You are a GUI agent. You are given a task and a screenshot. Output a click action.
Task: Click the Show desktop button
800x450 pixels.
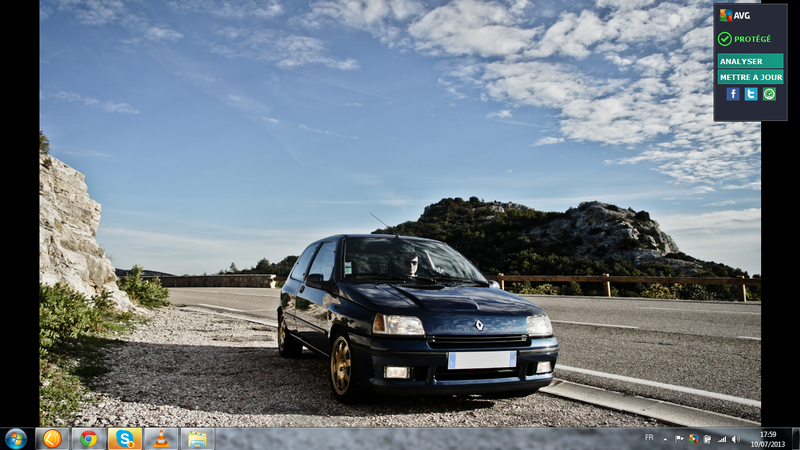click(796, 439)
